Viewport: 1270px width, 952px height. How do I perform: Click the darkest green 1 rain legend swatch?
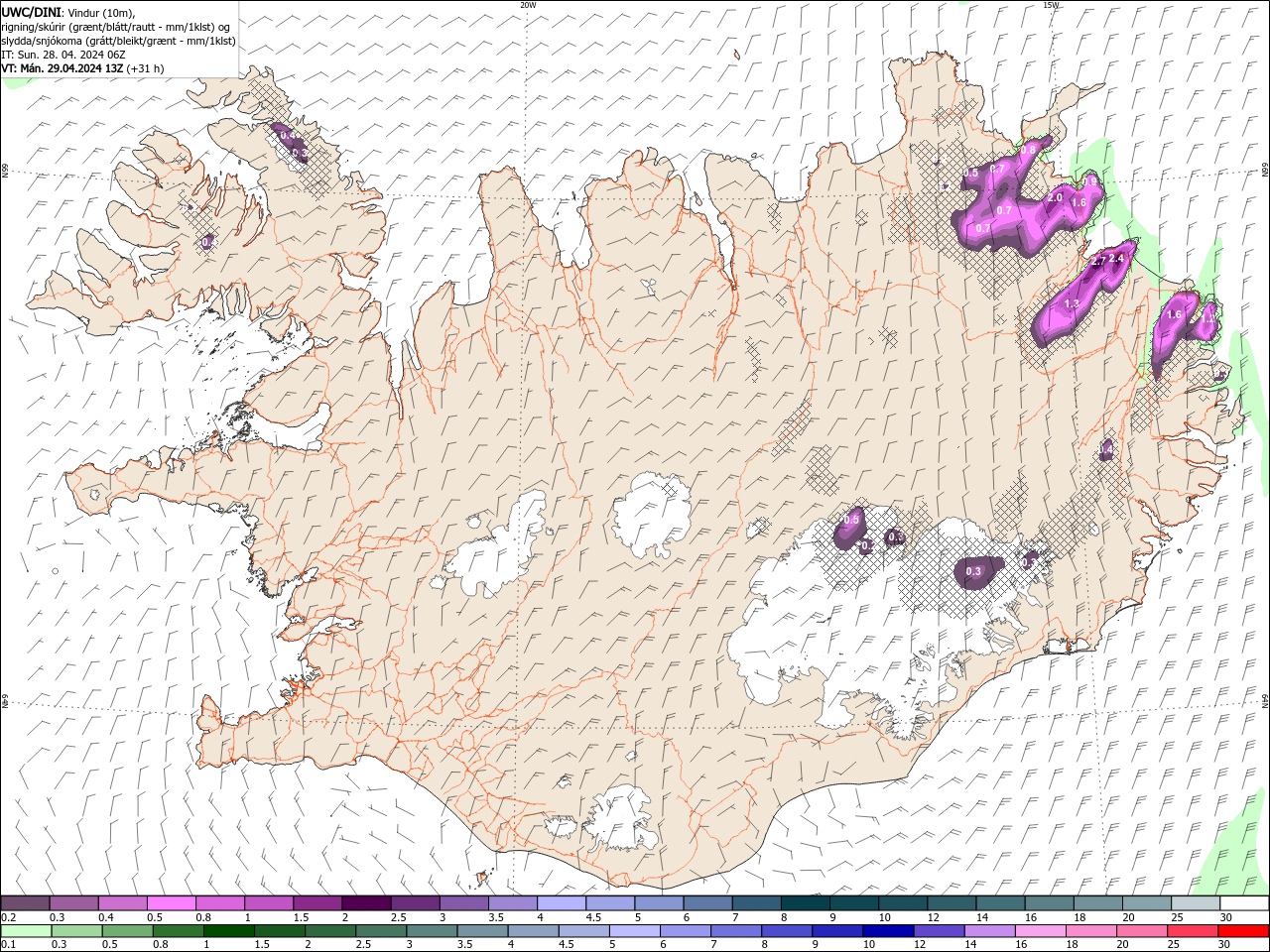228,931
